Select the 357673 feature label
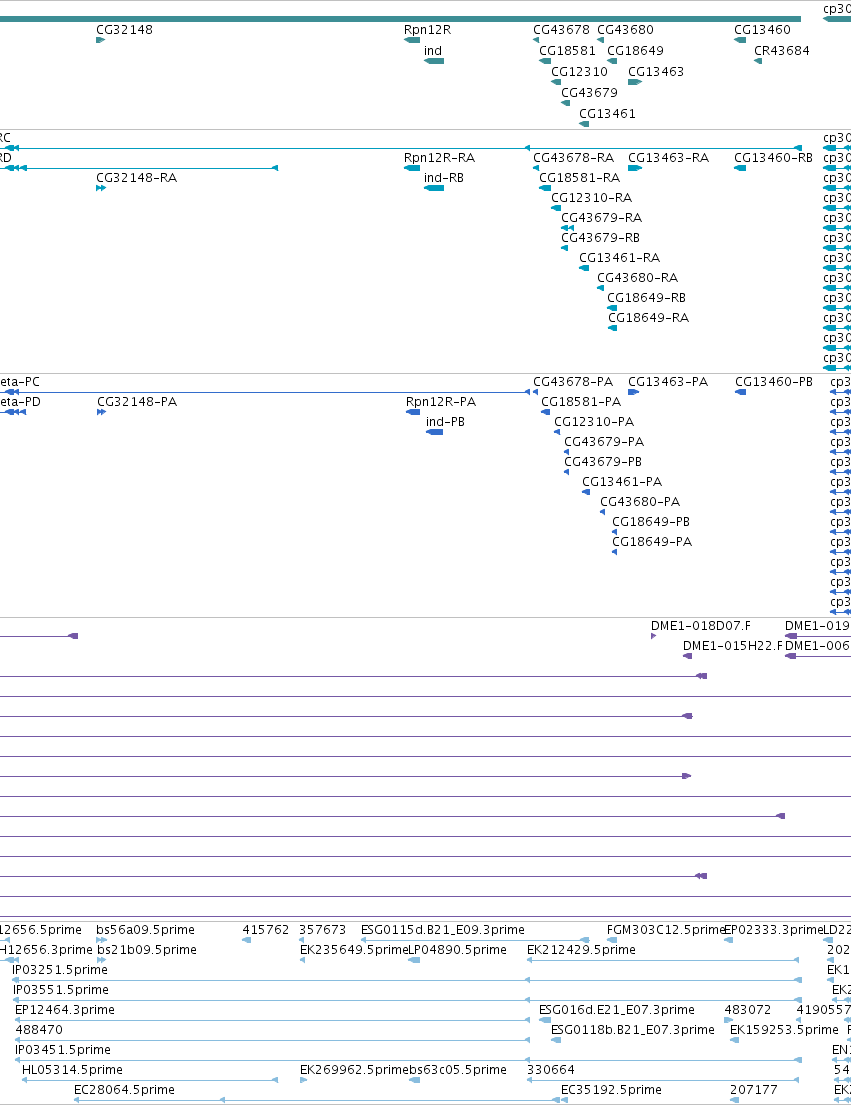The image size is (851, 1105). [323, 930]
